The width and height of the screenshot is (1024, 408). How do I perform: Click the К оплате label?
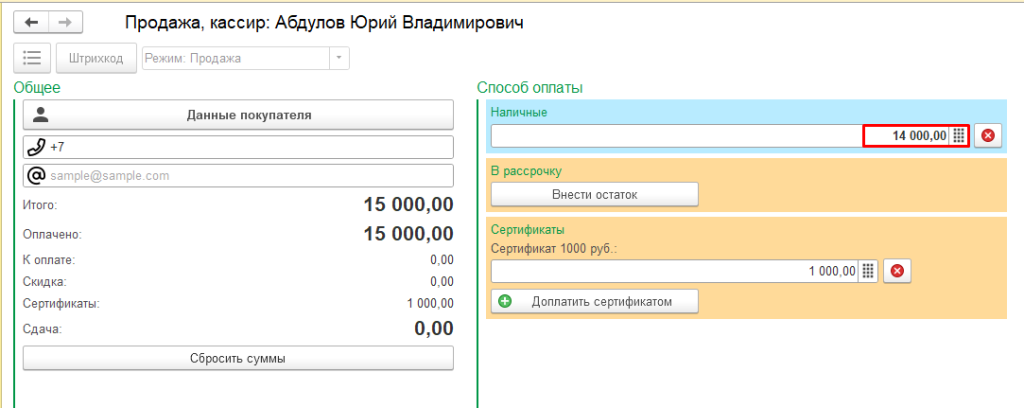click(x=49, y=260)
